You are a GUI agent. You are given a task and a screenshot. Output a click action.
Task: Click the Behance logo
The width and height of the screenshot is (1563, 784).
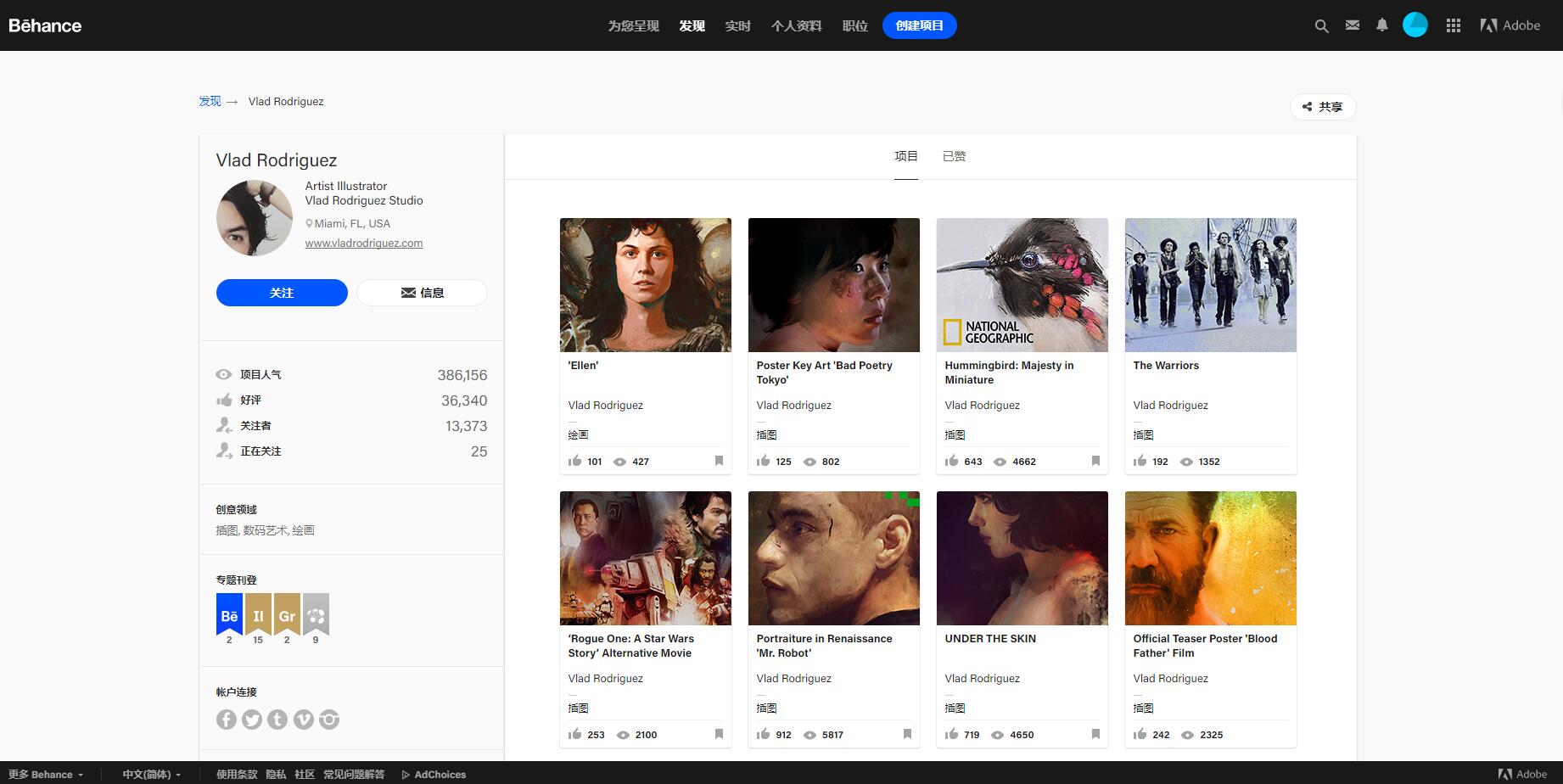point(45,25)
